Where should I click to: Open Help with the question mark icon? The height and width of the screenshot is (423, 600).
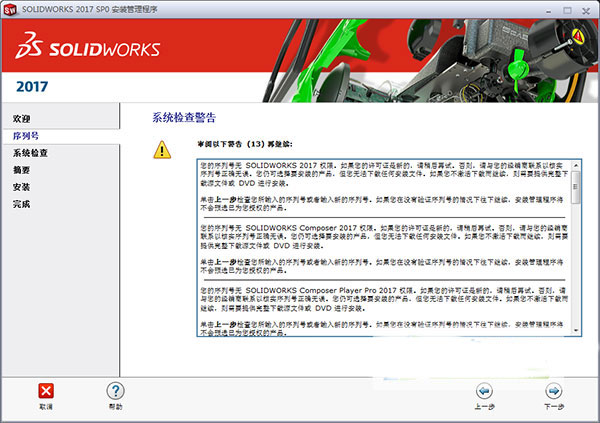(x=115, y=391)
